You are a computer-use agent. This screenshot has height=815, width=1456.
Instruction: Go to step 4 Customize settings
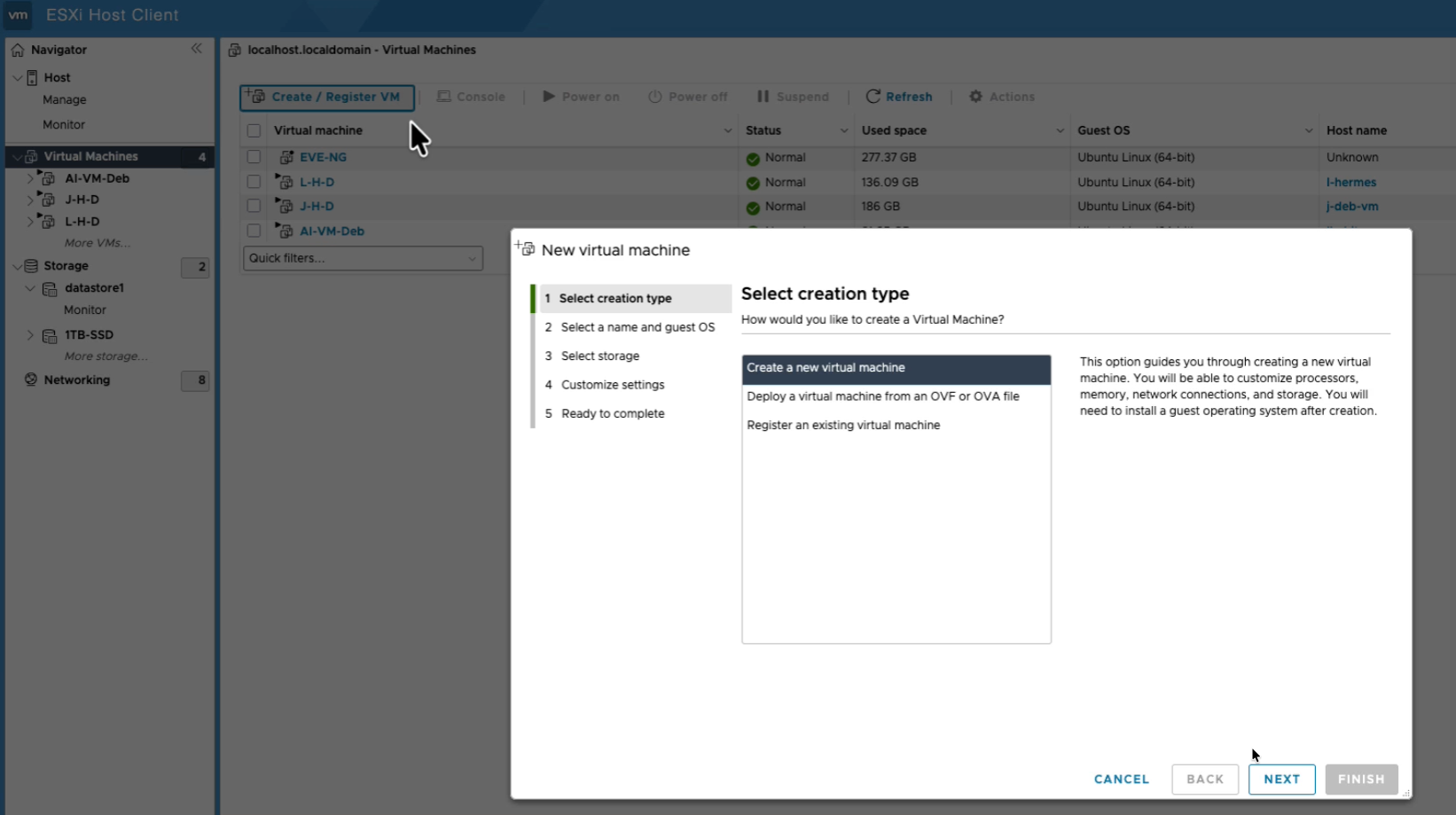coord(633,385)
